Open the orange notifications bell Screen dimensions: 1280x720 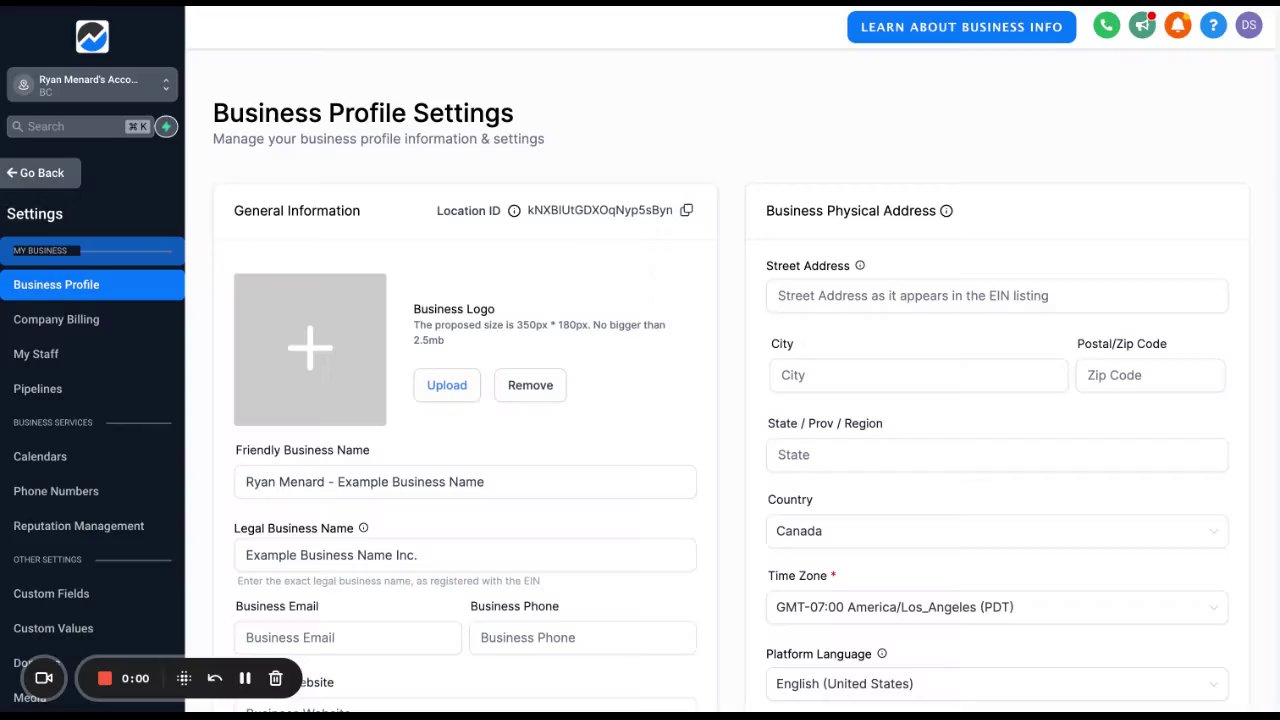click(1178, 26)
